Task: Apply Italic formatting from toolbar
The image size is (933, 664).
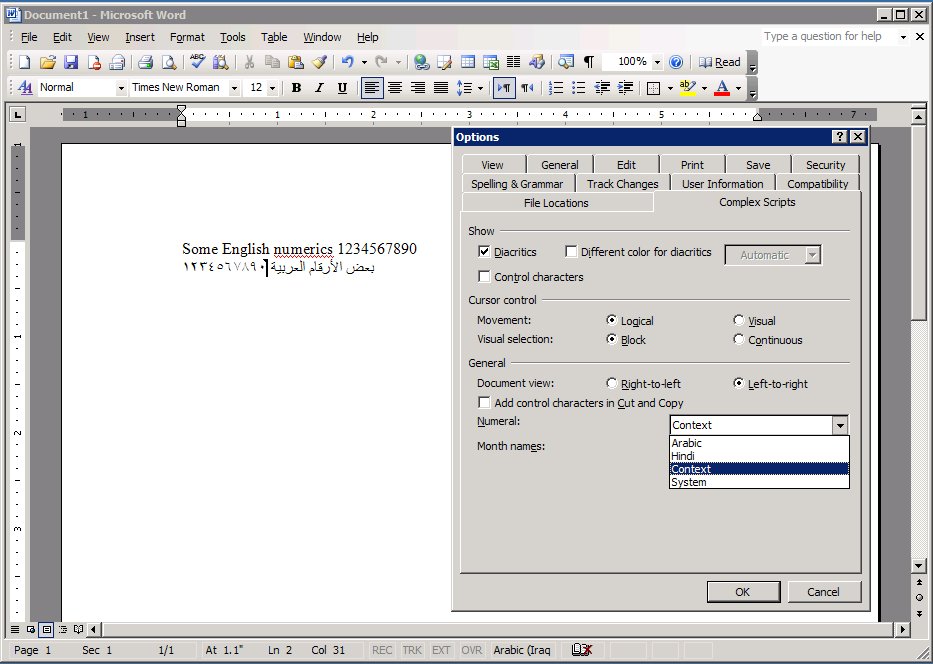Action: point(319,88)
